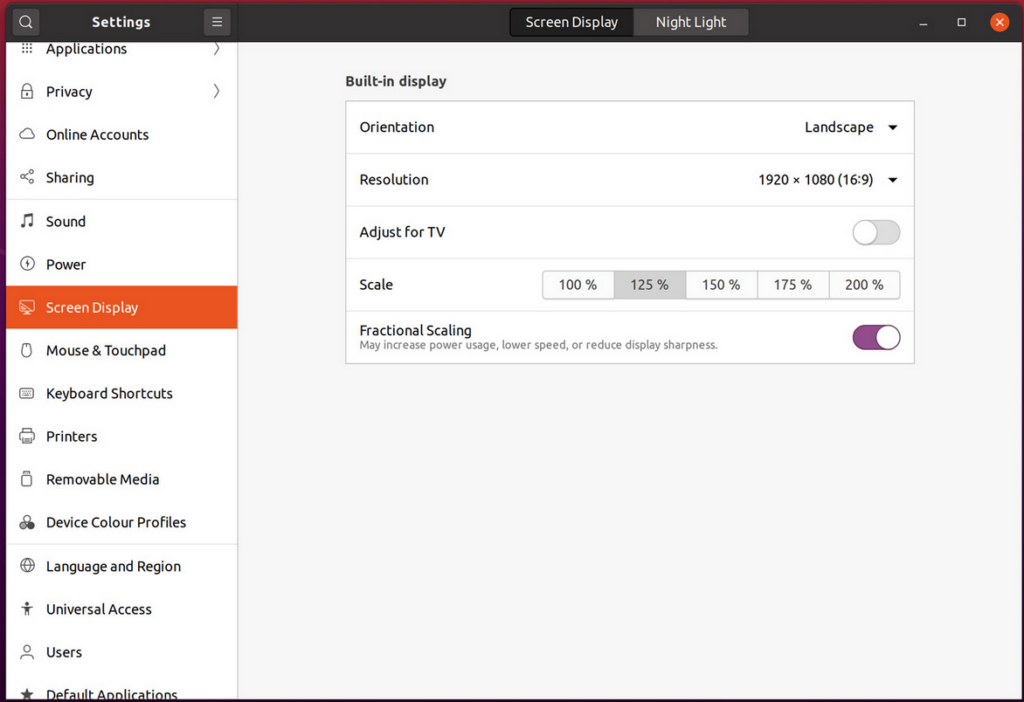
Task: Select 150 % scale
Action: click(x=721, y=285)
